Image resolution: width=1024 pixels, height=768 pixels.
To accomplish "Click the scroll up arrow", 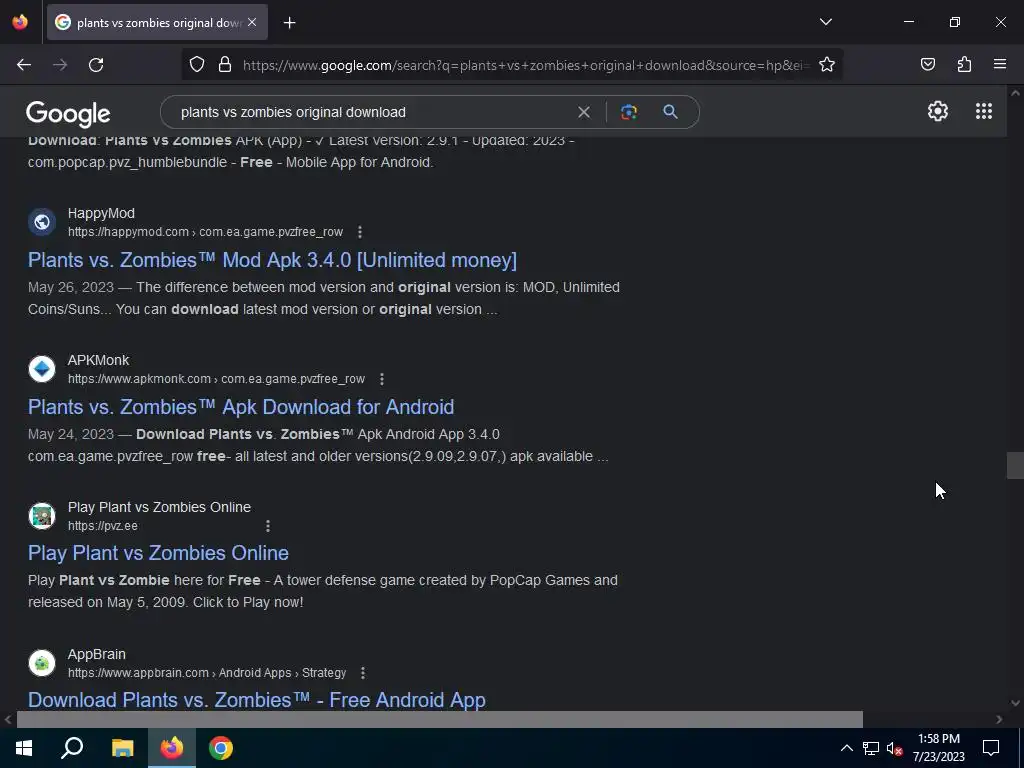I will [1015, 93].
